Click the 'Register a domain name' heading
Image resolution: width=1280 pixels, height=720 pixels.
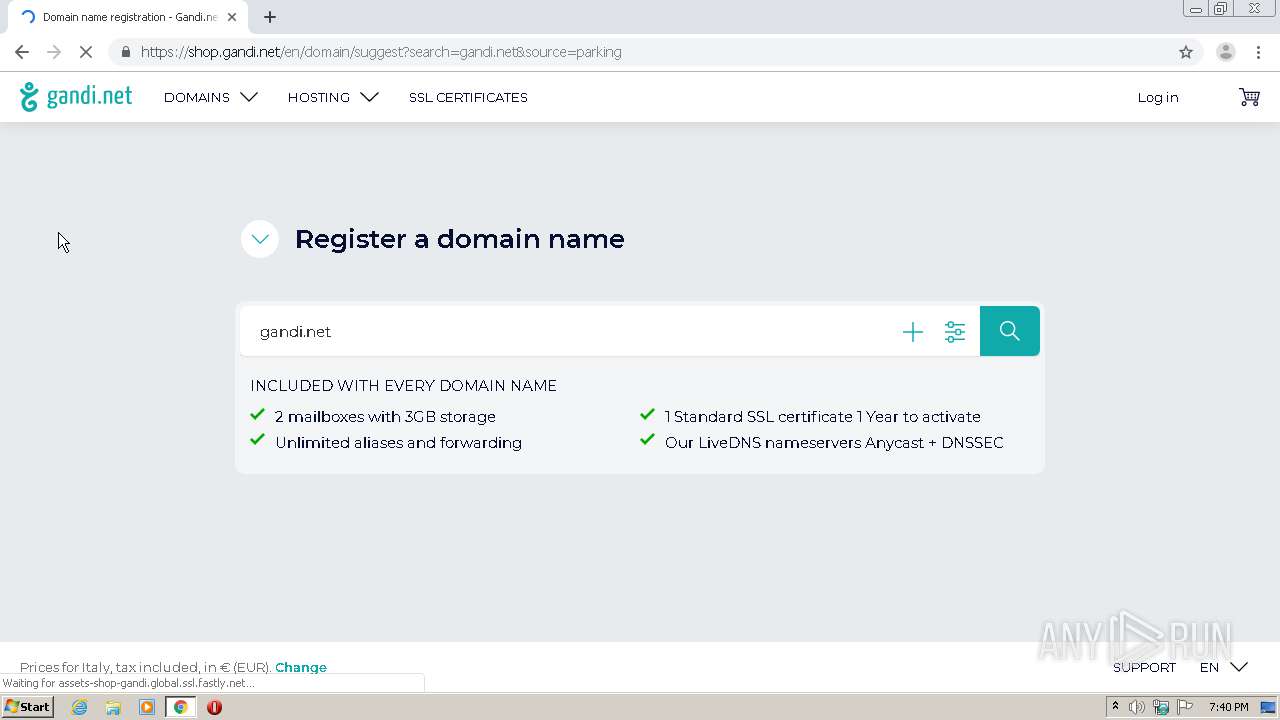pos(460,239)
